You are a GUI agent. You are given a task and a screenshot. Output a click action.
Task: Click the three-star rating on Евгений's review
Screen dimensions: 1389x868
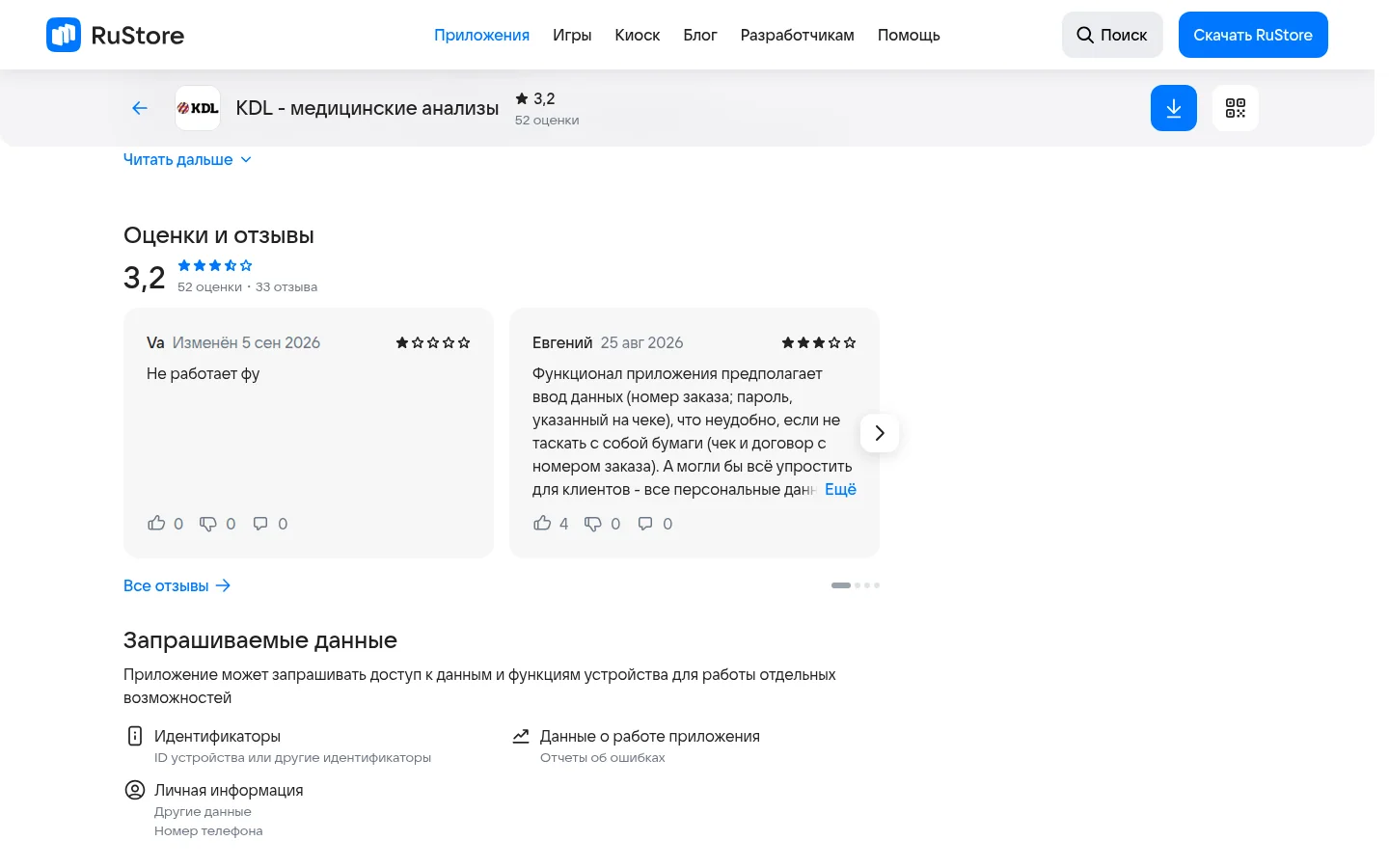[819, 342]
